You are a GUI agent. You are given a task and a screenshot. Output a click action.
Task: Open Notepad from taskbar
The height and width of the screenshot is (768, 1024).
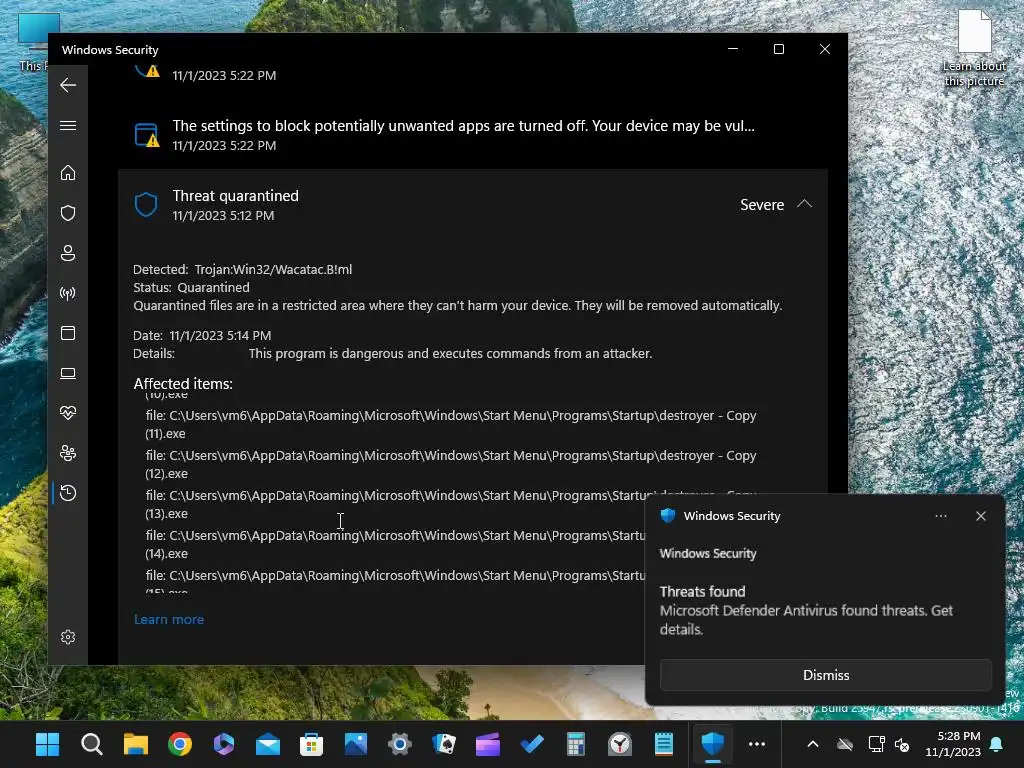tap(664, 744)
